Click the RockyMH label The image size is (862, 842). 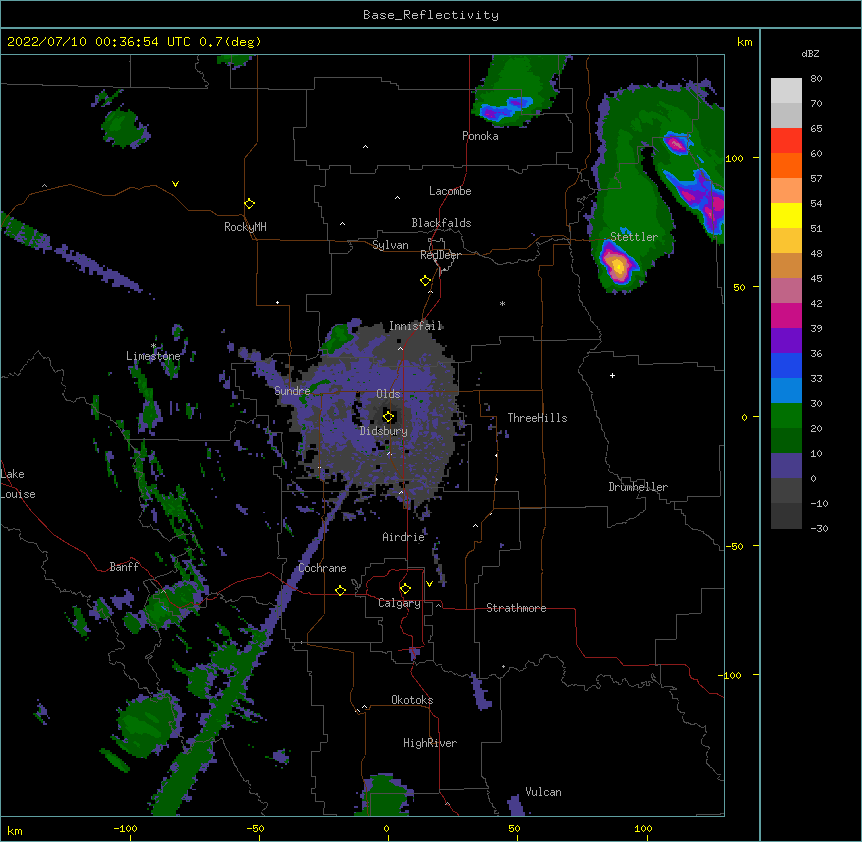245,226
